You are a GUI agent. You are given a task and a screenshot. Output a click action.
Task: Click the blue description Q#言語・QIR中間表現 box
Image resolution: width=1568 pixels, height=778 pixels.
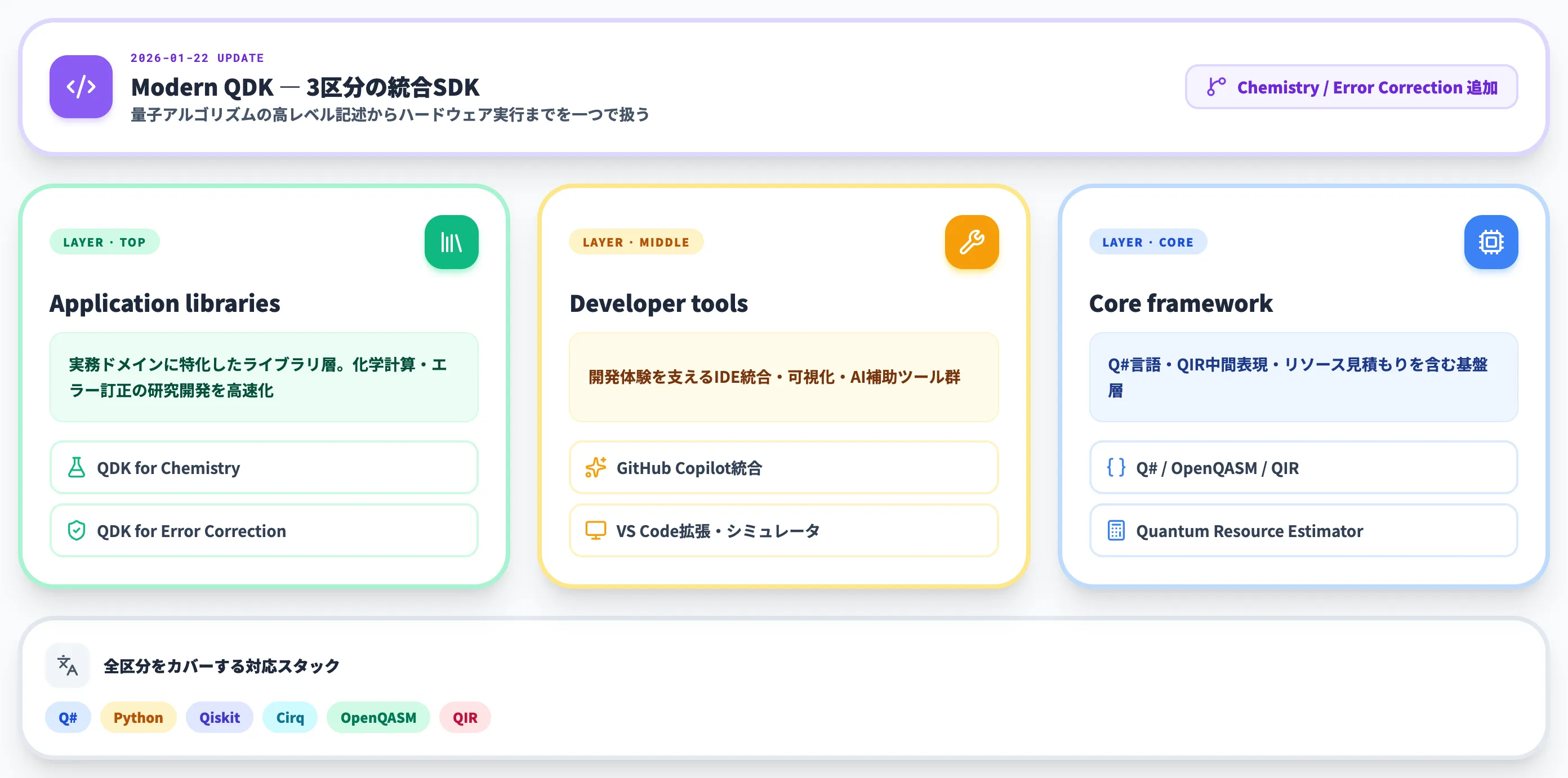pos(1303,377)
